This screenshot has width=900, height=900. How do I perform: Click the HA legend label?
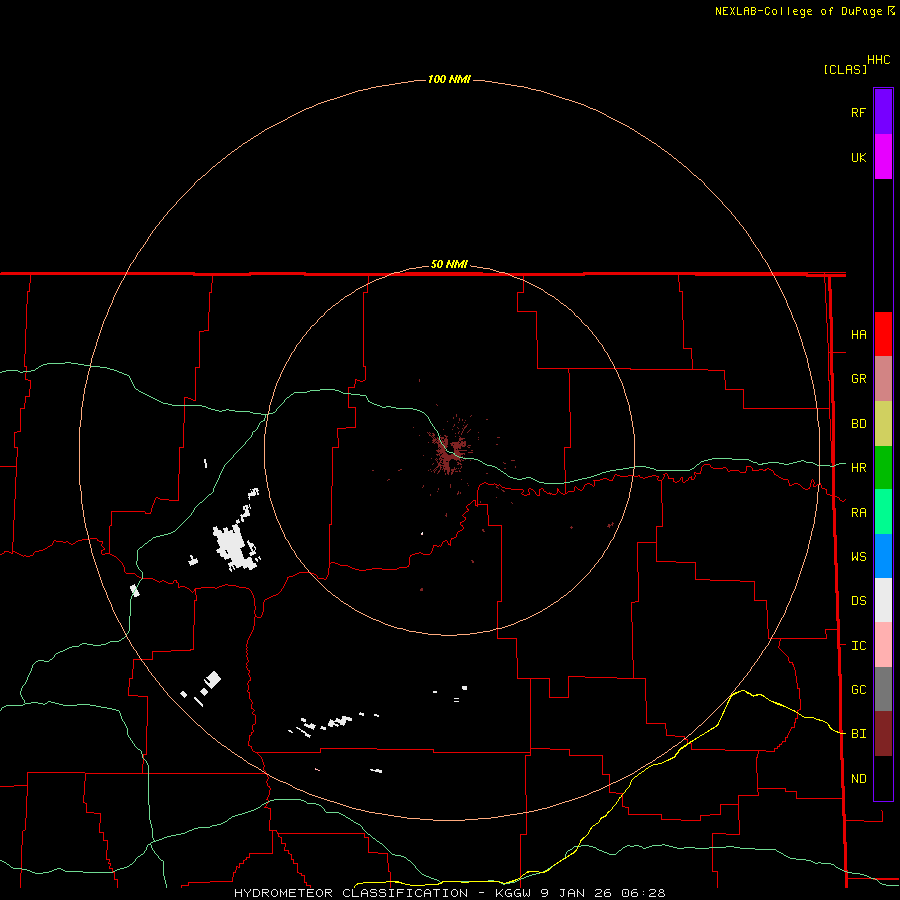pyautogui.click(x=858, y=335)
